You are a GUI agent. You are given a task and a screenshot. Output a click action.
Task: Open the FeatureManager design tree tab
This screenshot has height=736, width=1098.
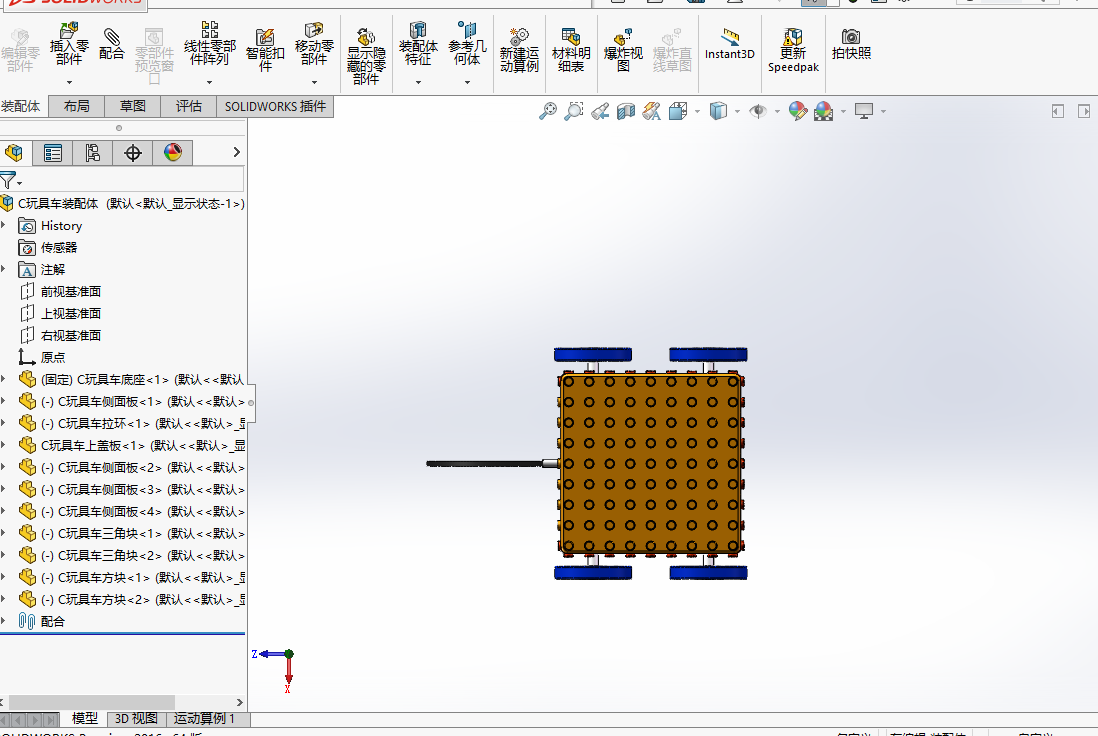pyautogui.click(x=13, y=153)
